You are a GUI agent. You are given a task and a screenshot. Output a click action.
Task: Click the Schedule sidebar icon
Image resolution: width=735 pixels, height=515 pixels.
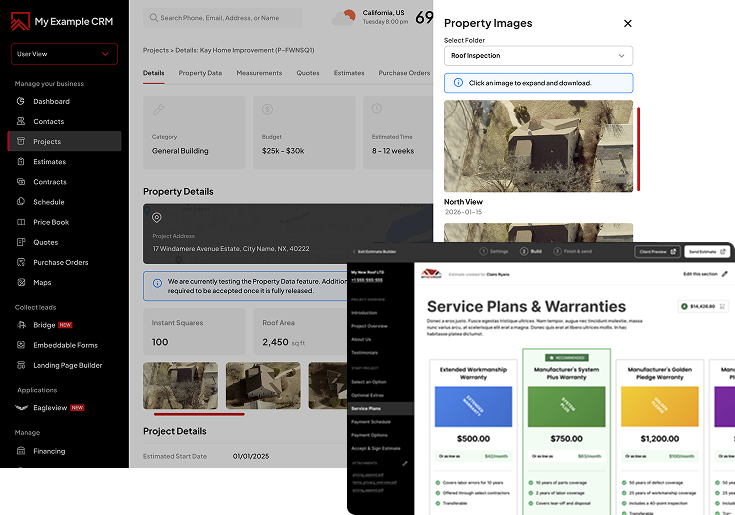click(21, 202)
